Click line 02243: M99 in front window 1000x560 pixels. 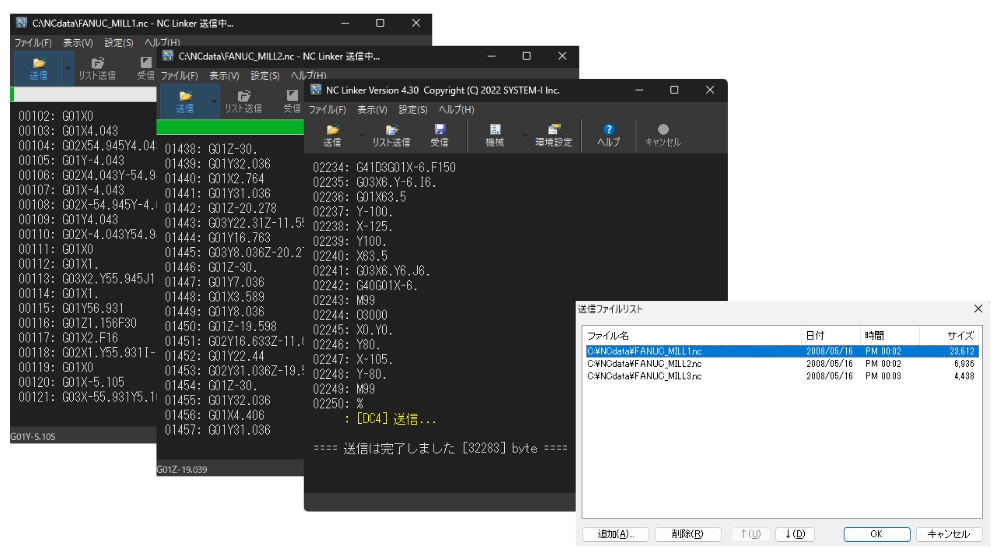344,300
